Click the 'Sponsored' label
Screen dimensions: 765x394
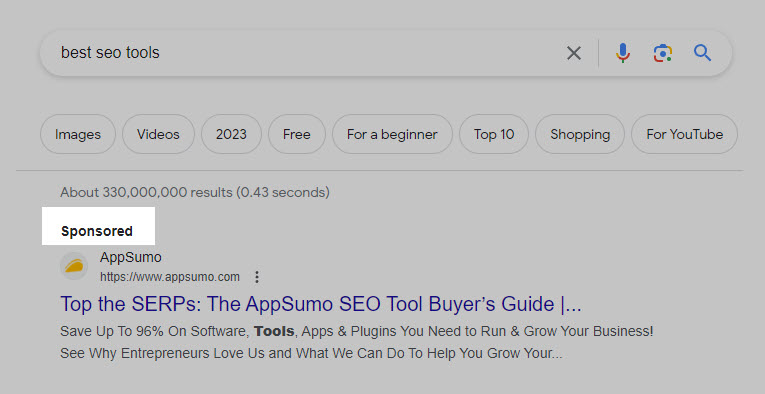tap(97, 231)
